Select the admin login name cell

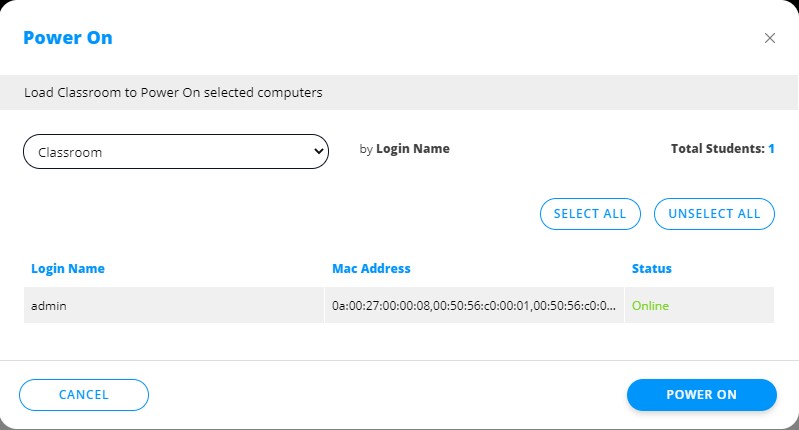[x=49, y=306]
